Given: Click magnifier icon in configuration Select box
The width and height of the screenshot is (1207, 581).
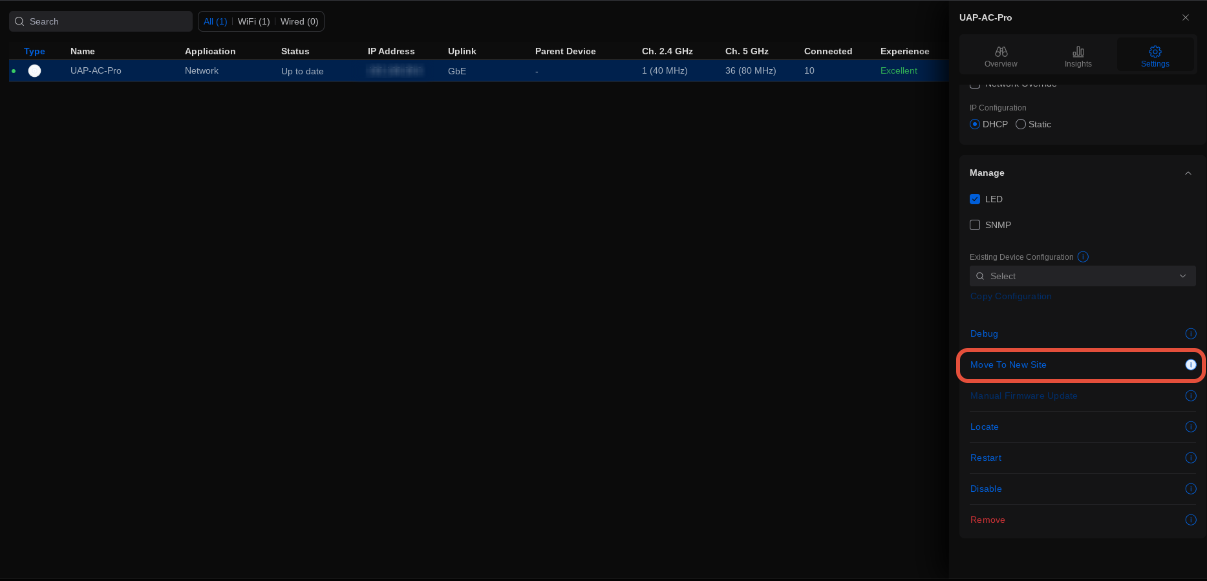Looking at the screenshot, I should pos(981,276).
